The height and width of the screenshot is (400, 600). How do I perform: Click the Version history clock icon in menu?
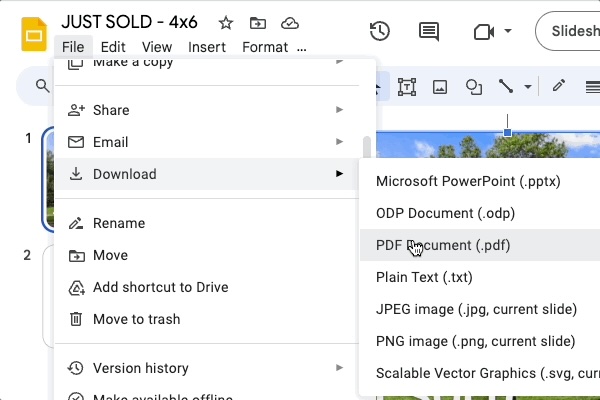(x=75, y=368)
